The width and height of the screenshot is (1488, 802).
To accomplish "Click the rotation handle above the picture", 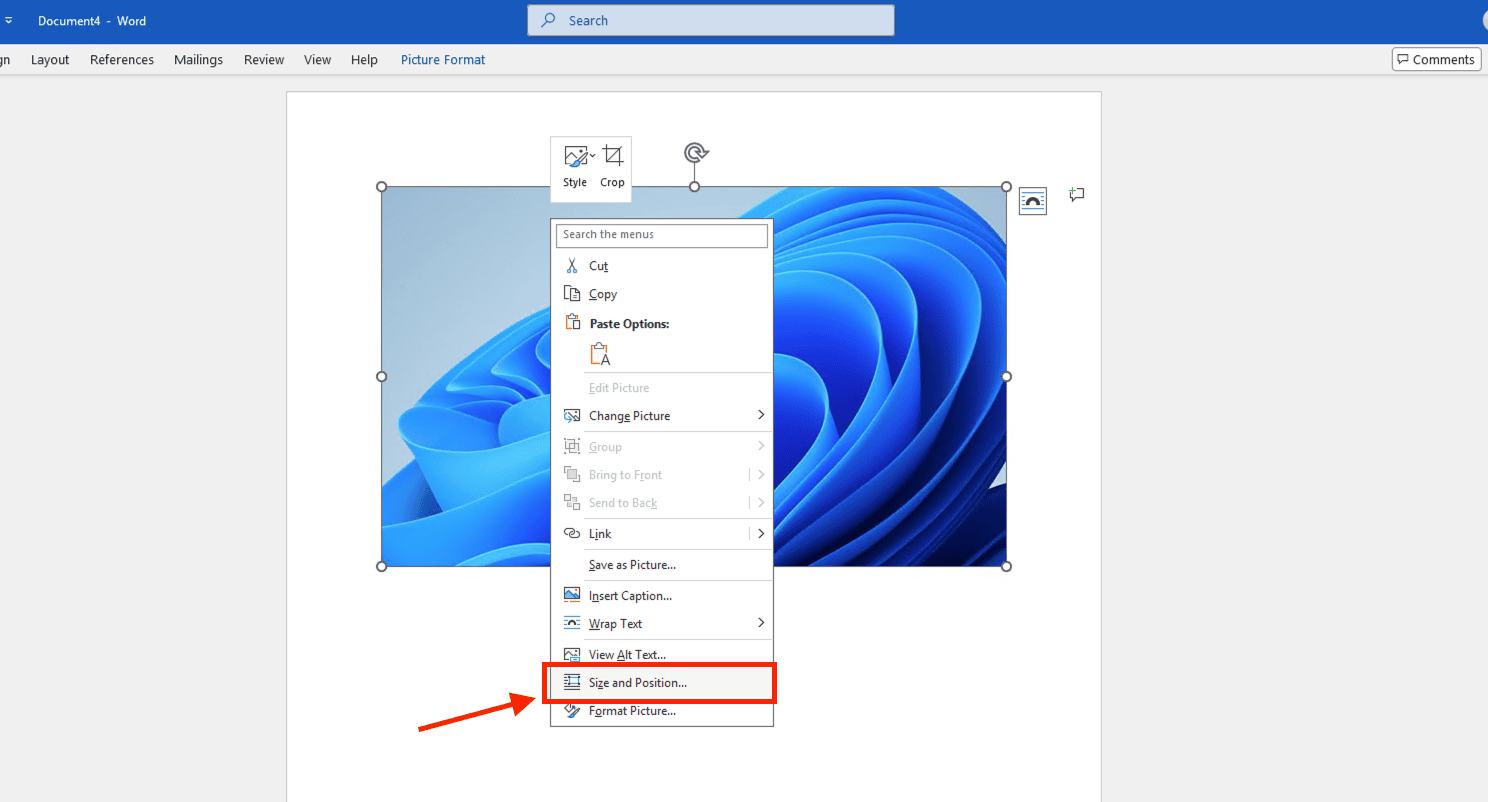I will point(695,152).
